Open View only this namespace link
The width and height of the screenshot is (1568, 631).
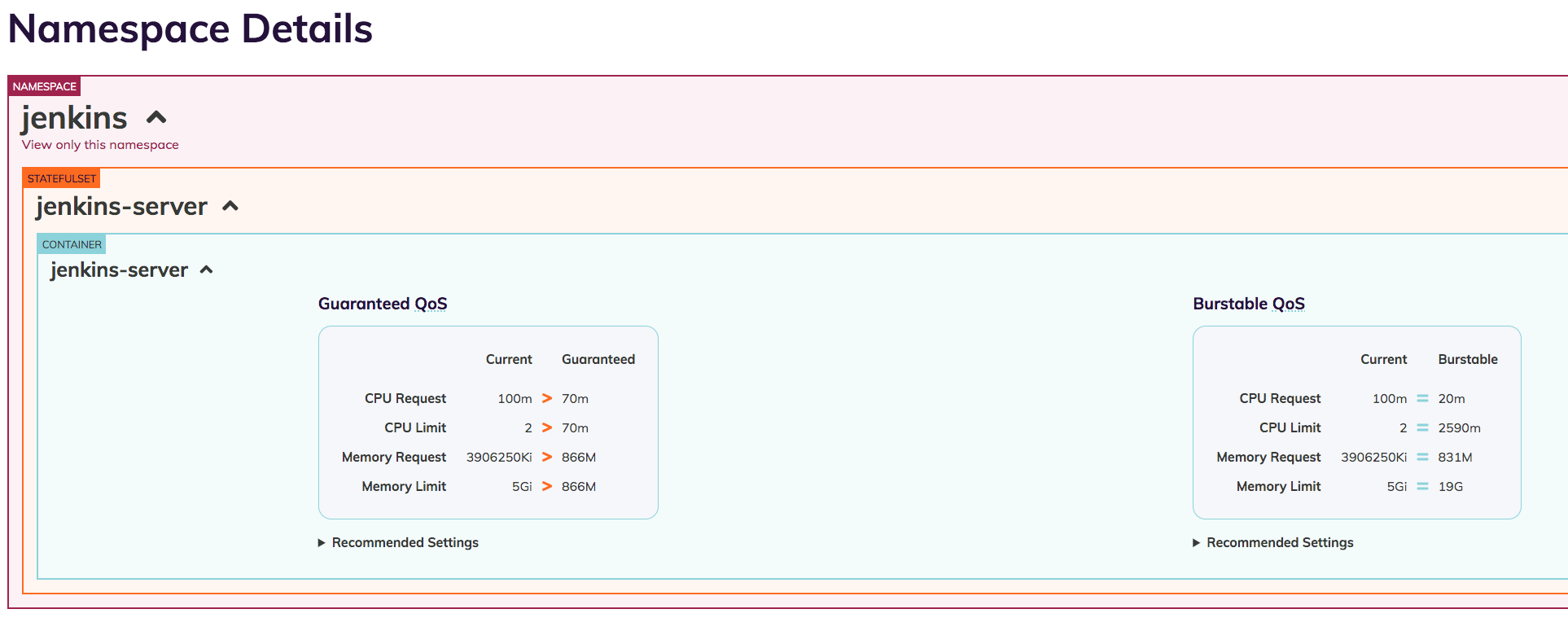(100, 145)
